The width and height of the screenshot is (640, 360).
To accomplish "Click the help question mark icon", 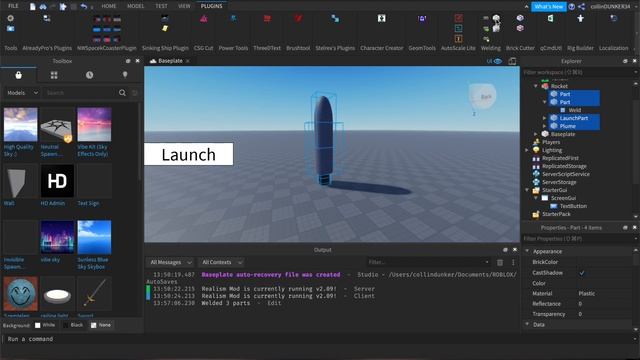I will [x=571, y=7].
